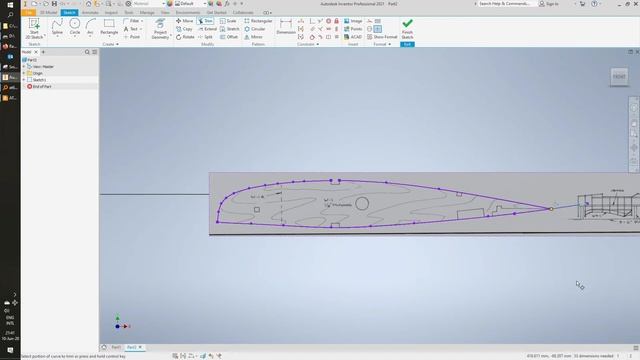
Task: Expand the Create panel dropdown
Action: [111, 44]
